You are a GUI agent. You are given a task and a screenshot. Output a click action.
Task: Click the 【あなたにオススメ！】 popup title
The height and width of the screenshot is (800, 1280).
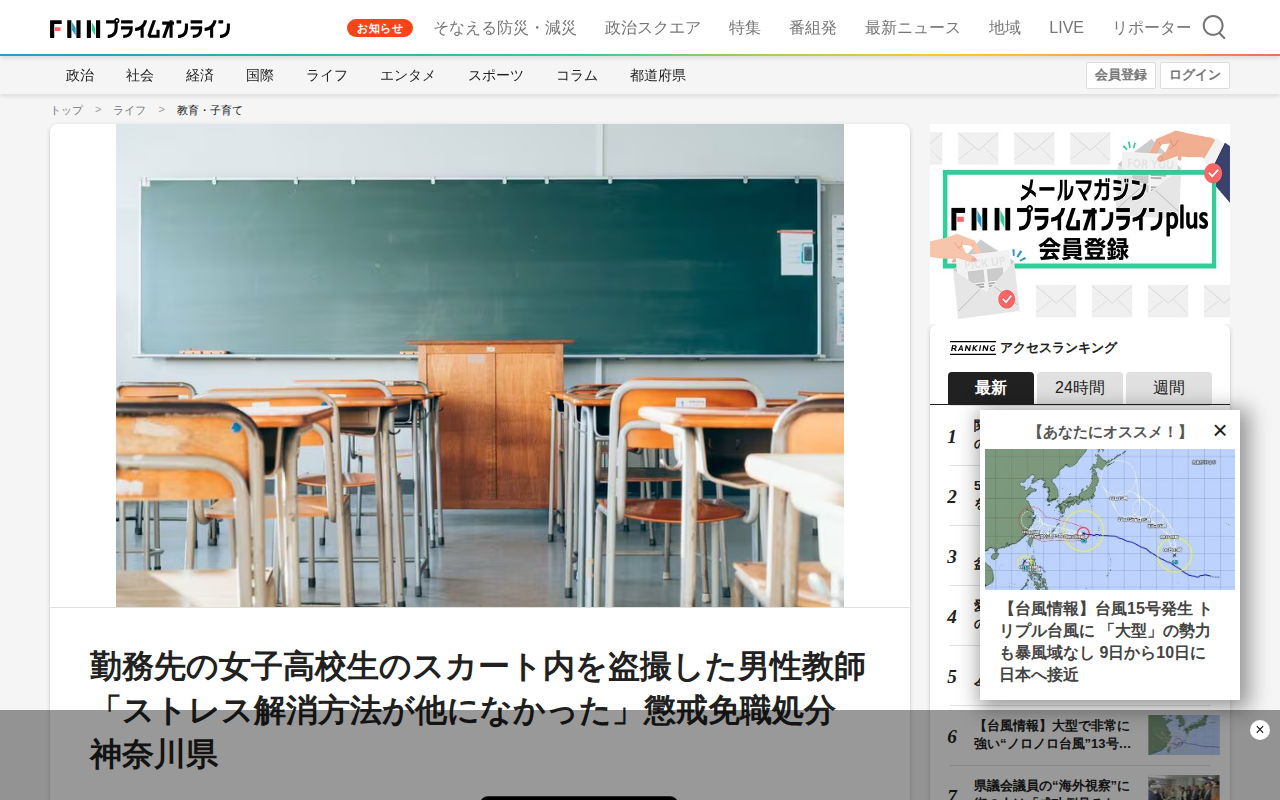(x=1110, y=432)
